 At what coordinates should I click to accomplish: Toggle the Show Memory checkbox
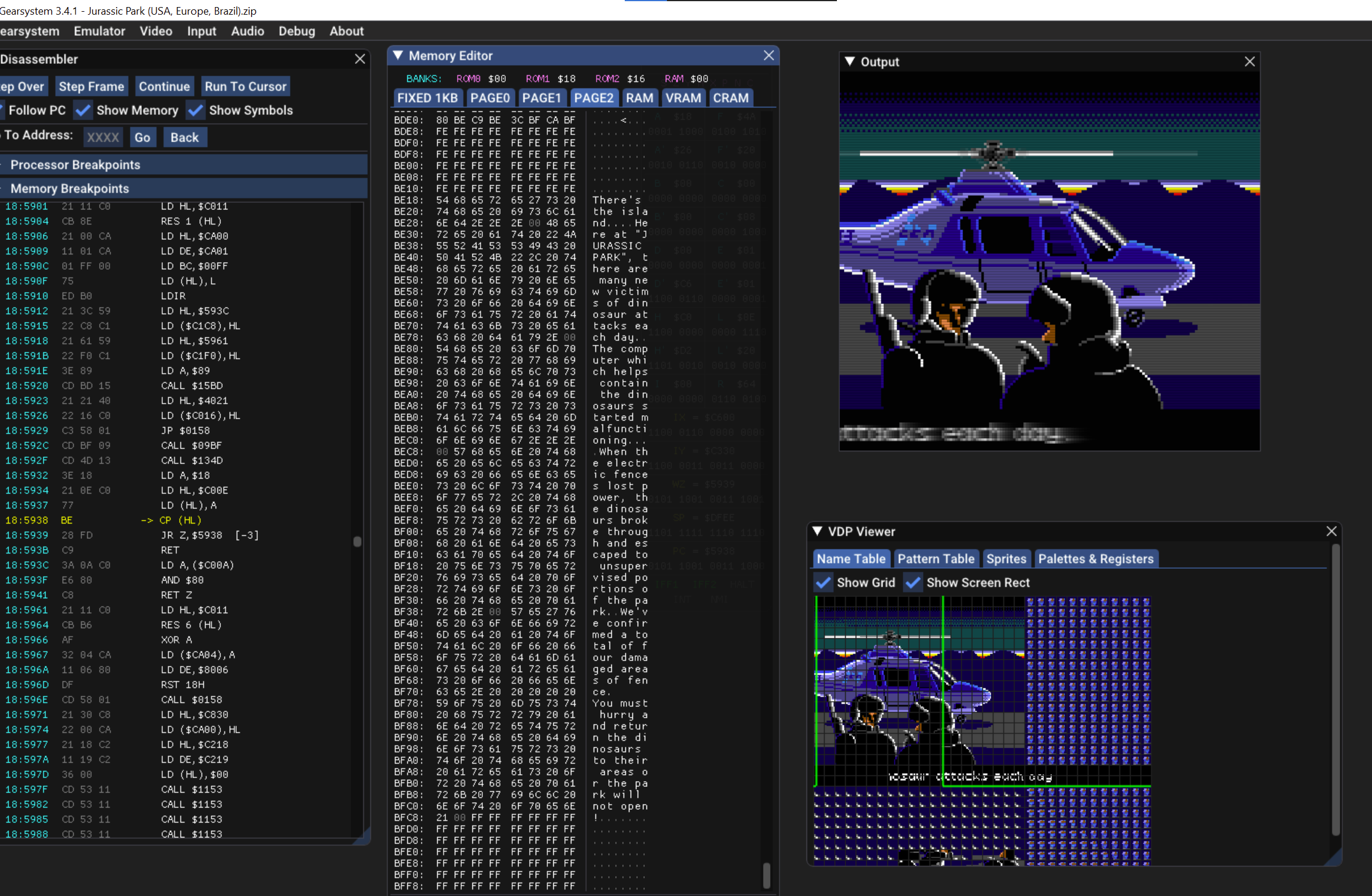click(x=83, y=110)
